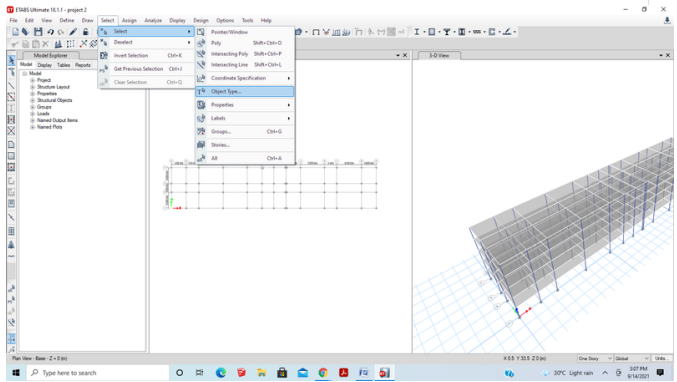Select the 3-D View tab
Image resolution: width=677 pixels, height=382 pixels.
point(439,56)
